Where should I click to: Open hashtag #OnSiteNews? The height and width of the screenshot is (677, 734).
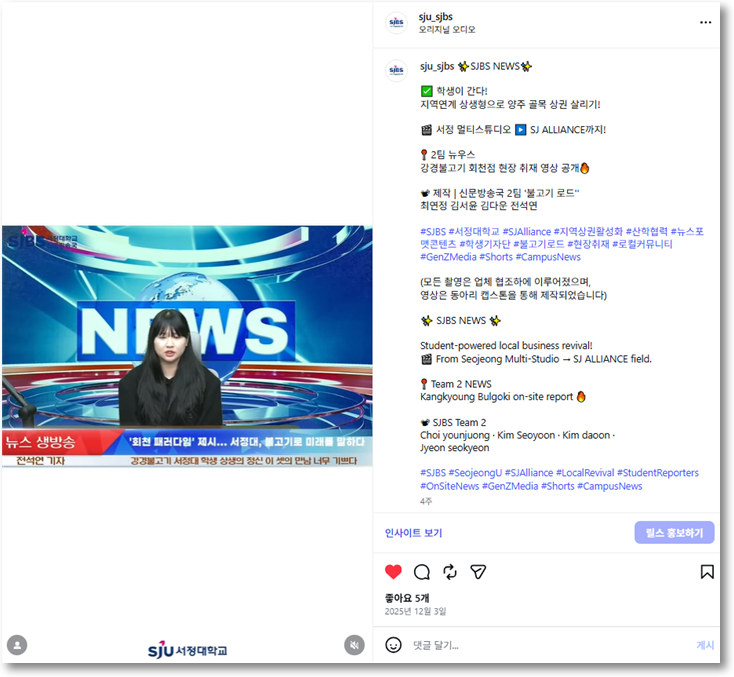pos(449,486)
